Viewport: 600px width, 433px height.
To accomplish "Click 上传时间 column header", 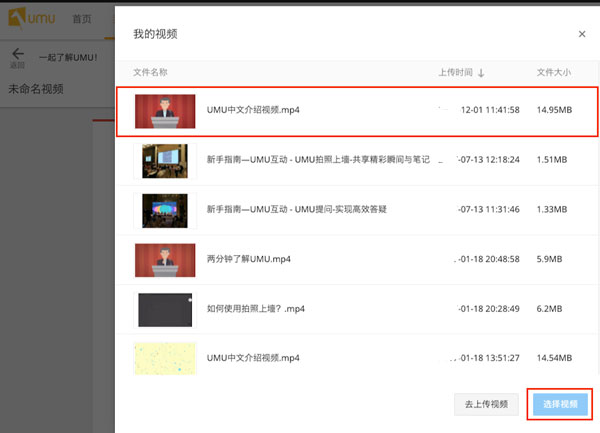I will coord(455,73).
